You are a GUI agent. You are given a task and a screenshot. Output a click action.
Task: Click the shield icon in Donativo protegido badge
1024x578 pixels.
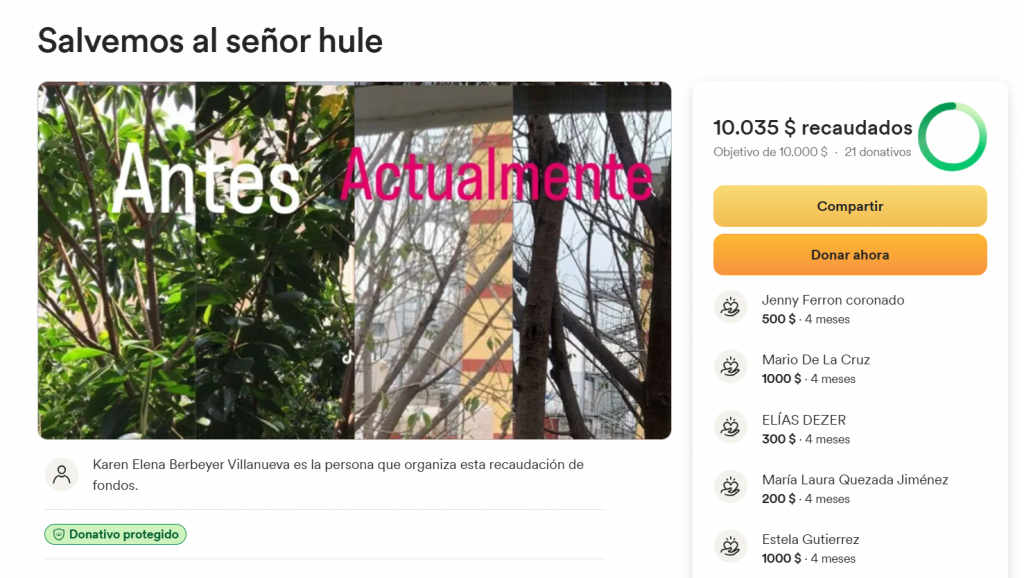[x=59, y=534]
